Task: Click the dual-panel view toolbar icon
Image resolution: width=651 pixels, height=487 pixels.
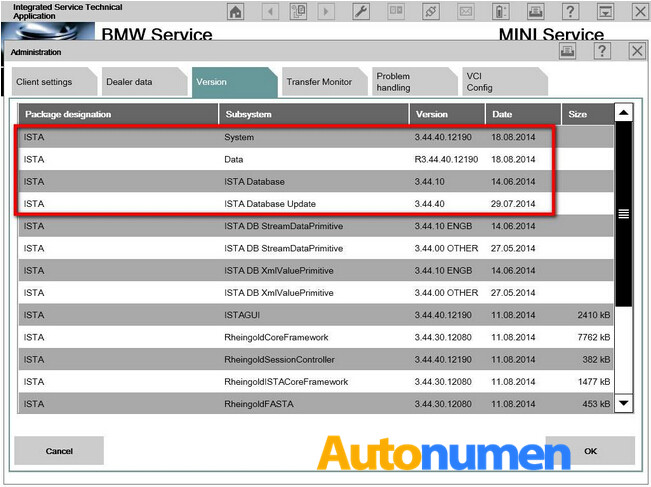Action: 396,12
